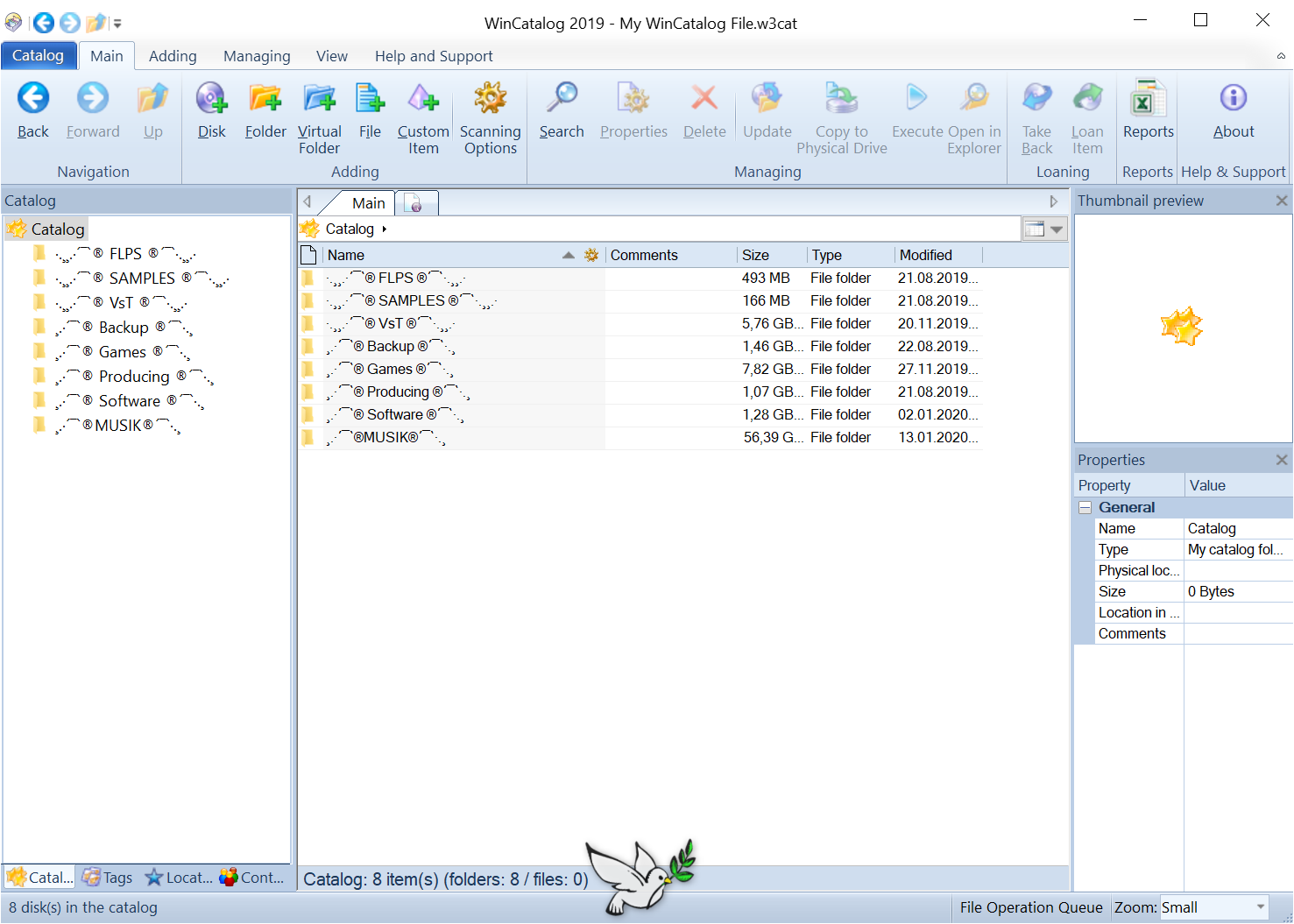Click the Delete icon
Screen dimensions: 1294x924
click(704, 98)
